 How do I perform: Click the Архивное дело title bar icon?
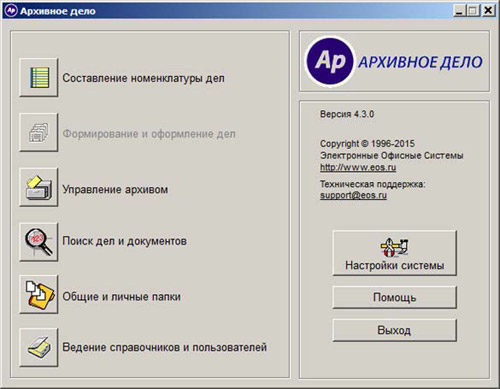pyautogui.click(x=11, y=11)
